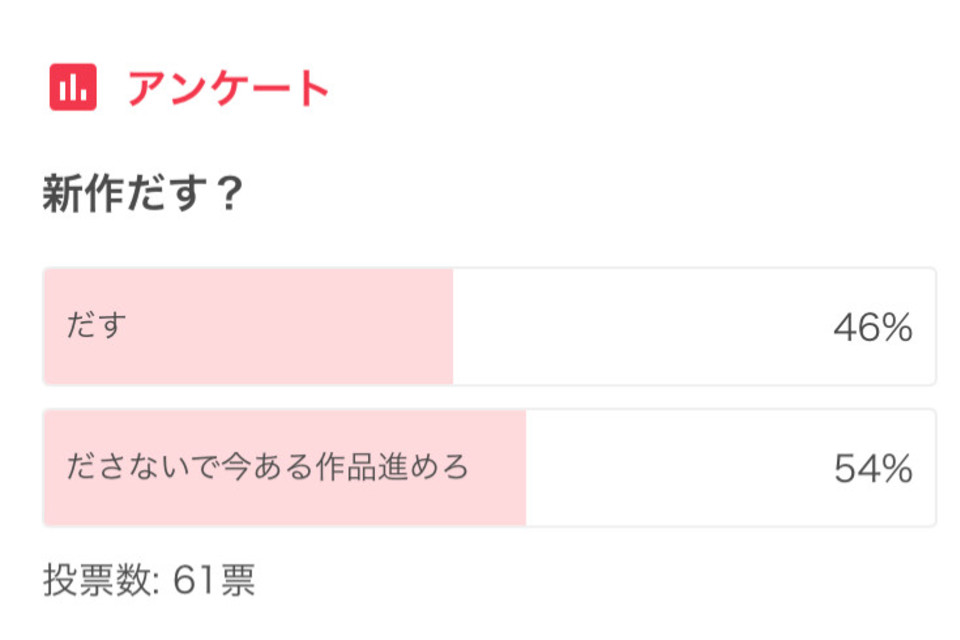Image resolution: width=960 pixels, height=640 pixels.
Task: Click the 作品進めろ label text
Action: (391, 467)
